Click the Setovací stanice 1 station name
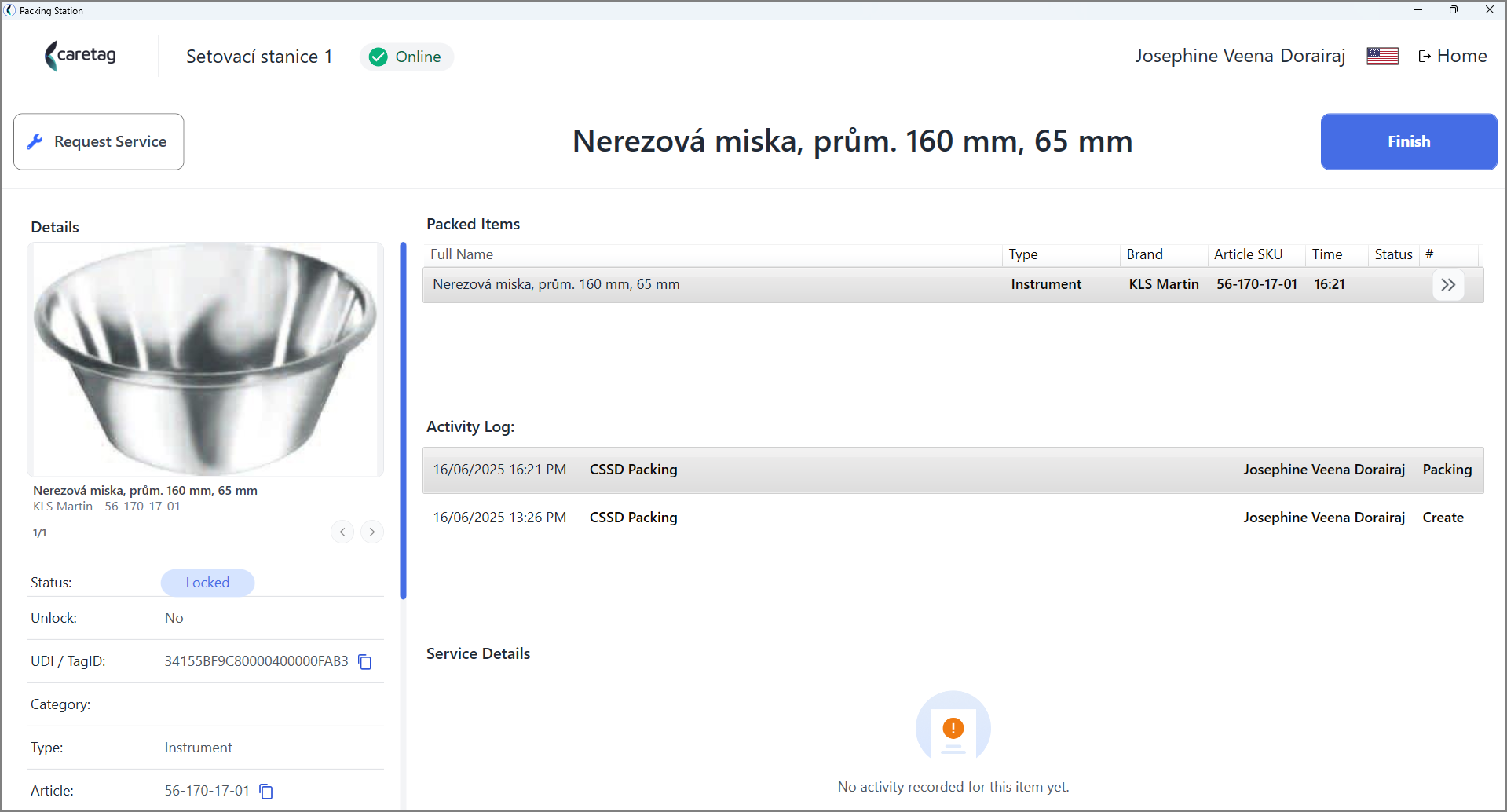This screenshot has height=812, width=1507. coord(259,57)
